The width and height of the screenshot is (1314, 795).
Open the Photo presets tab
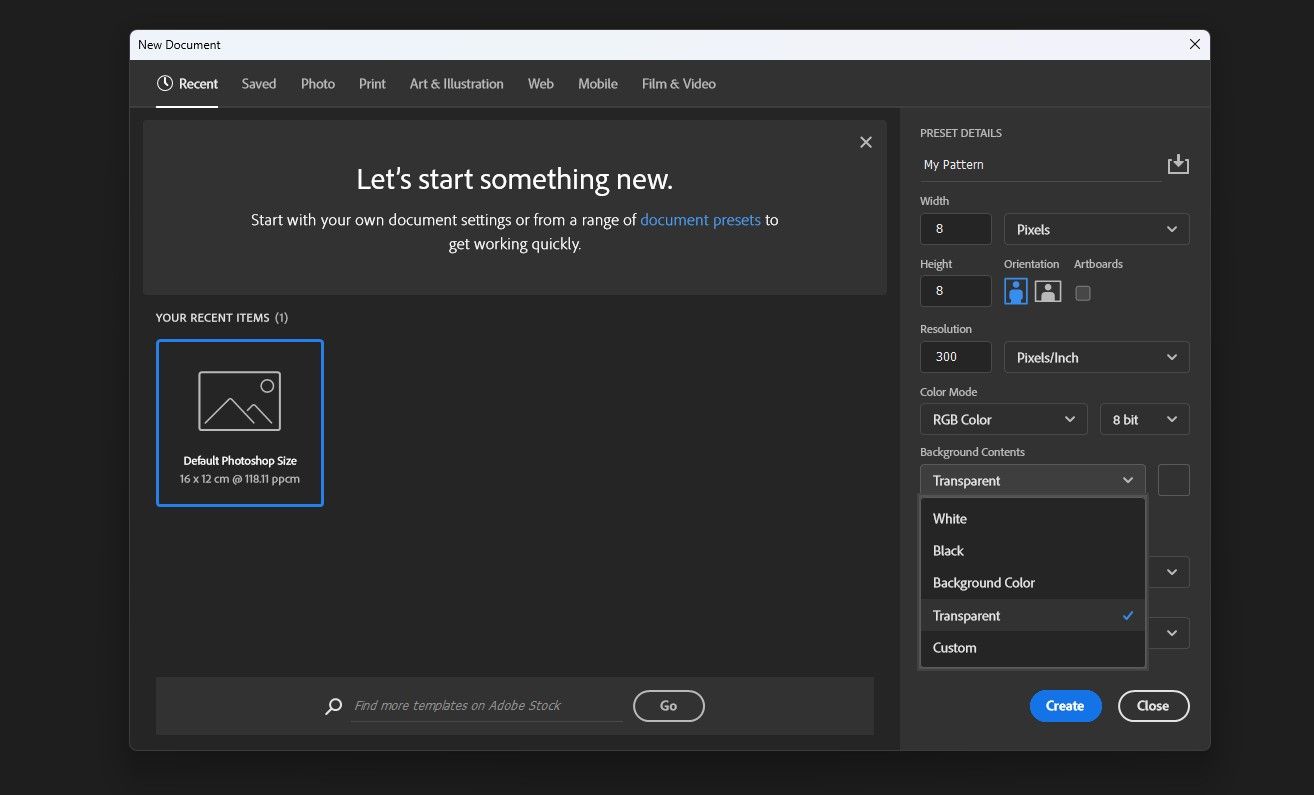[318, 84]
